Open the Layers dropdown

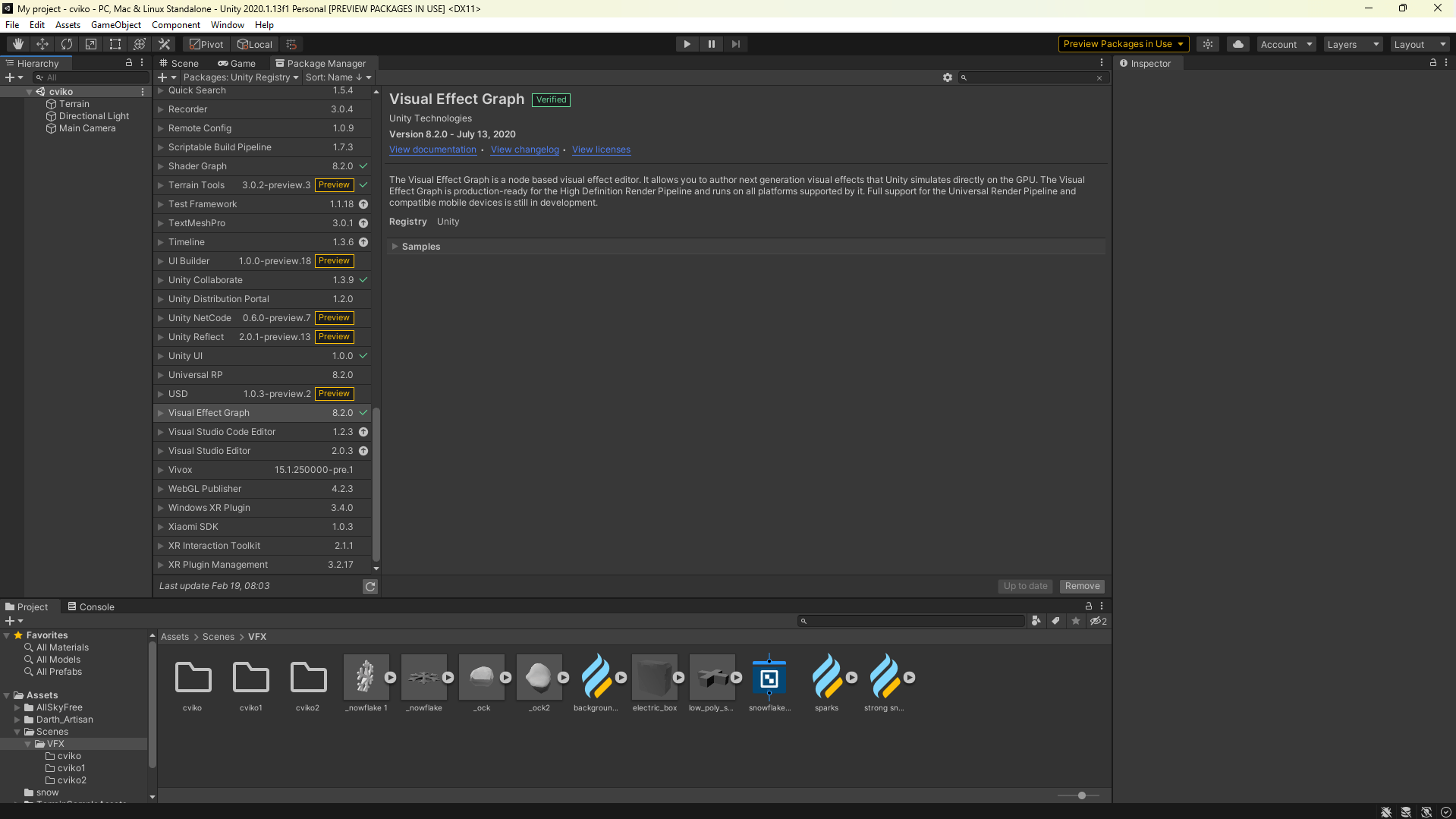click(x=1353, y=44)
